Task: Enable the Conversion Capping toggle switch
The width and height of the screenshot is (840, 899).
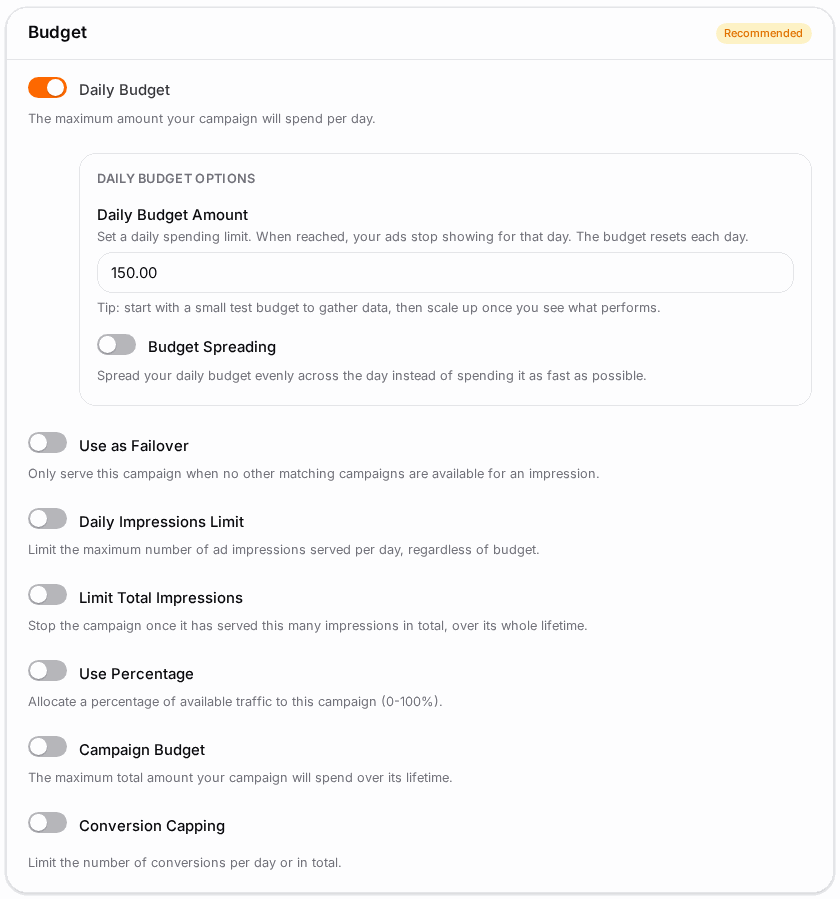Action: click(48, 823)
